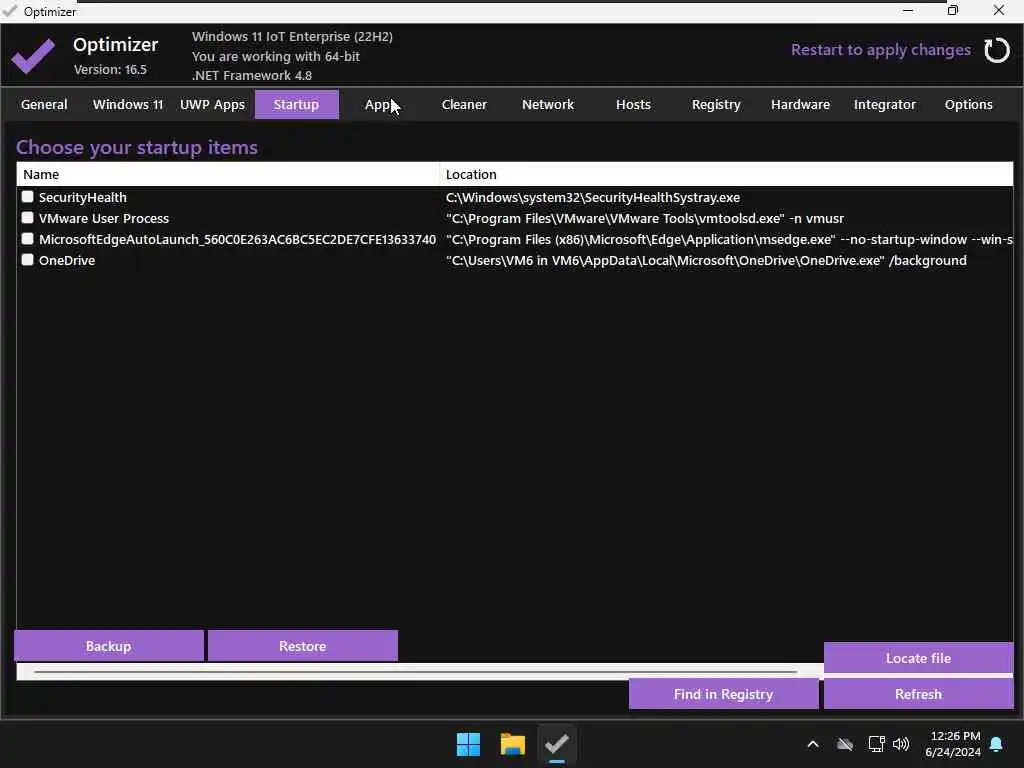The image size is (1024, 768).
Task: Tick the VMware User Process checkbox
Action: coord(27,217)
